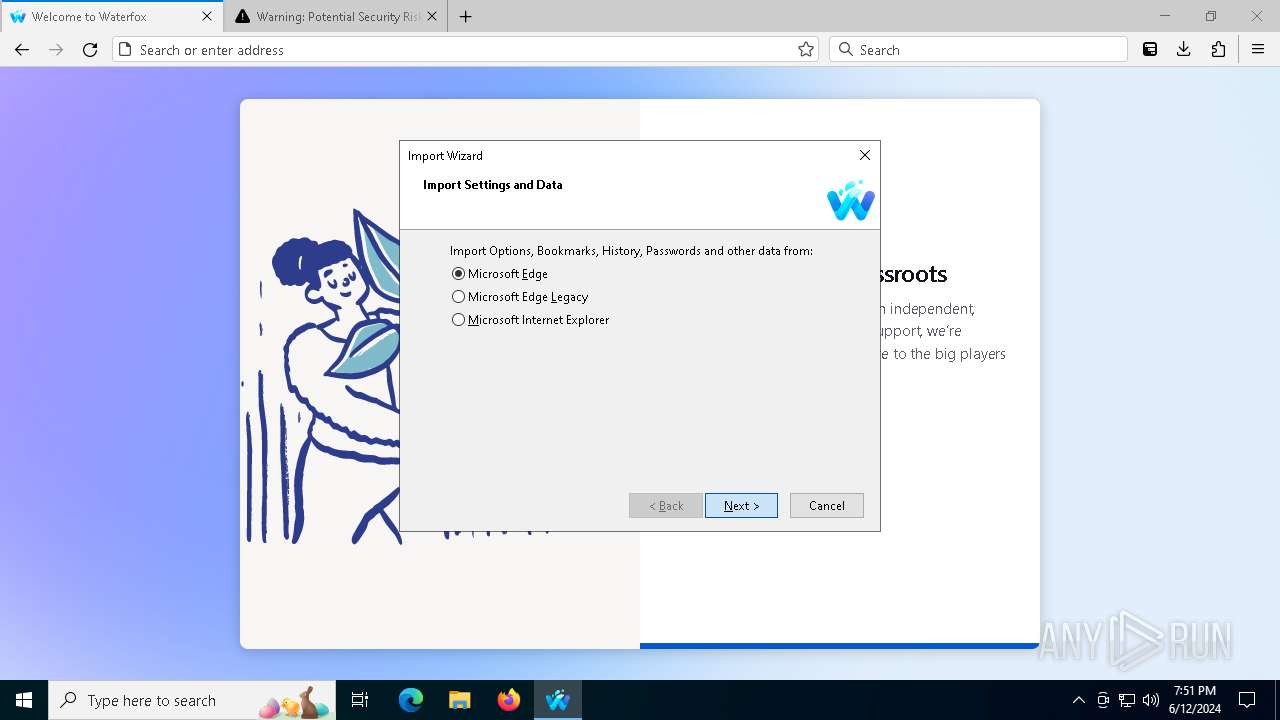Open the notification center icon

1247,700
